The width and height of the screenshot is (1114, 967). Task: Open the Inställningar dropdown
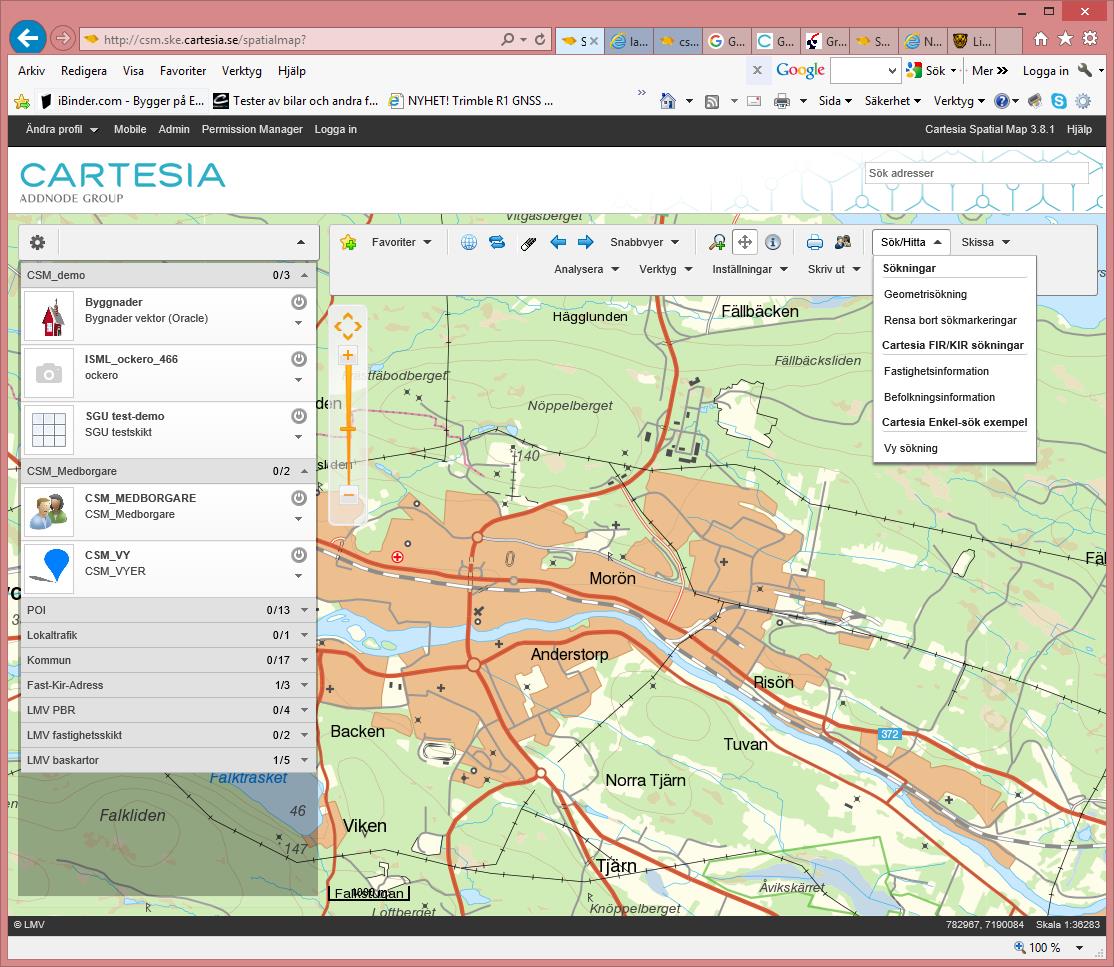coord(750,269)
